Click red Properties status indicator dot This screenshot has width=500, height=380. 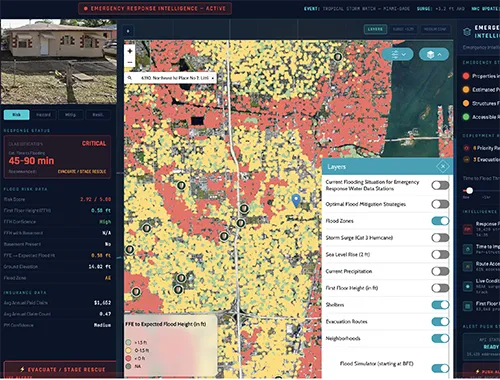pyautogui.click(x=466, y=76)
